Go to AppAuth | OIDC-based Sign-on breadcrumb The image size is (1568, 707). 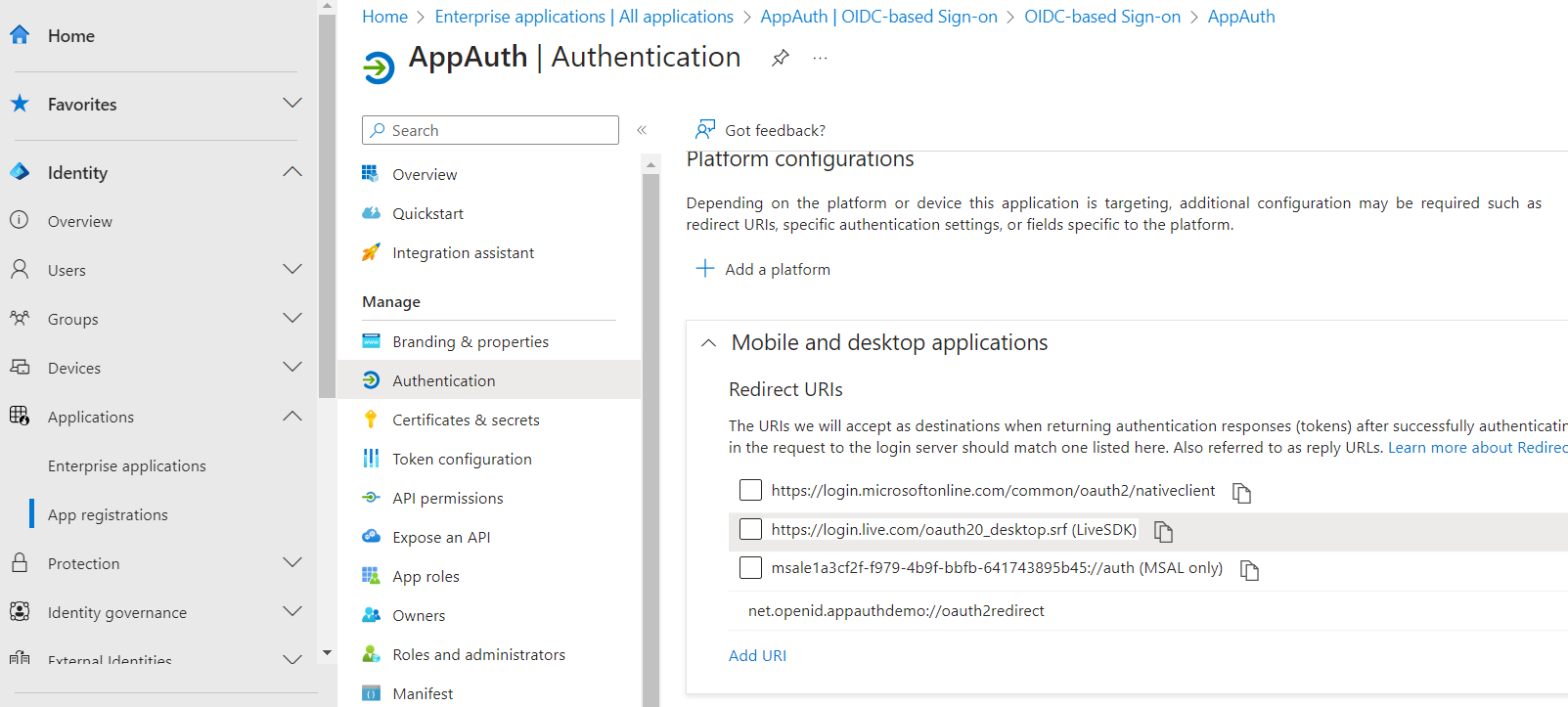coord(879,17)
